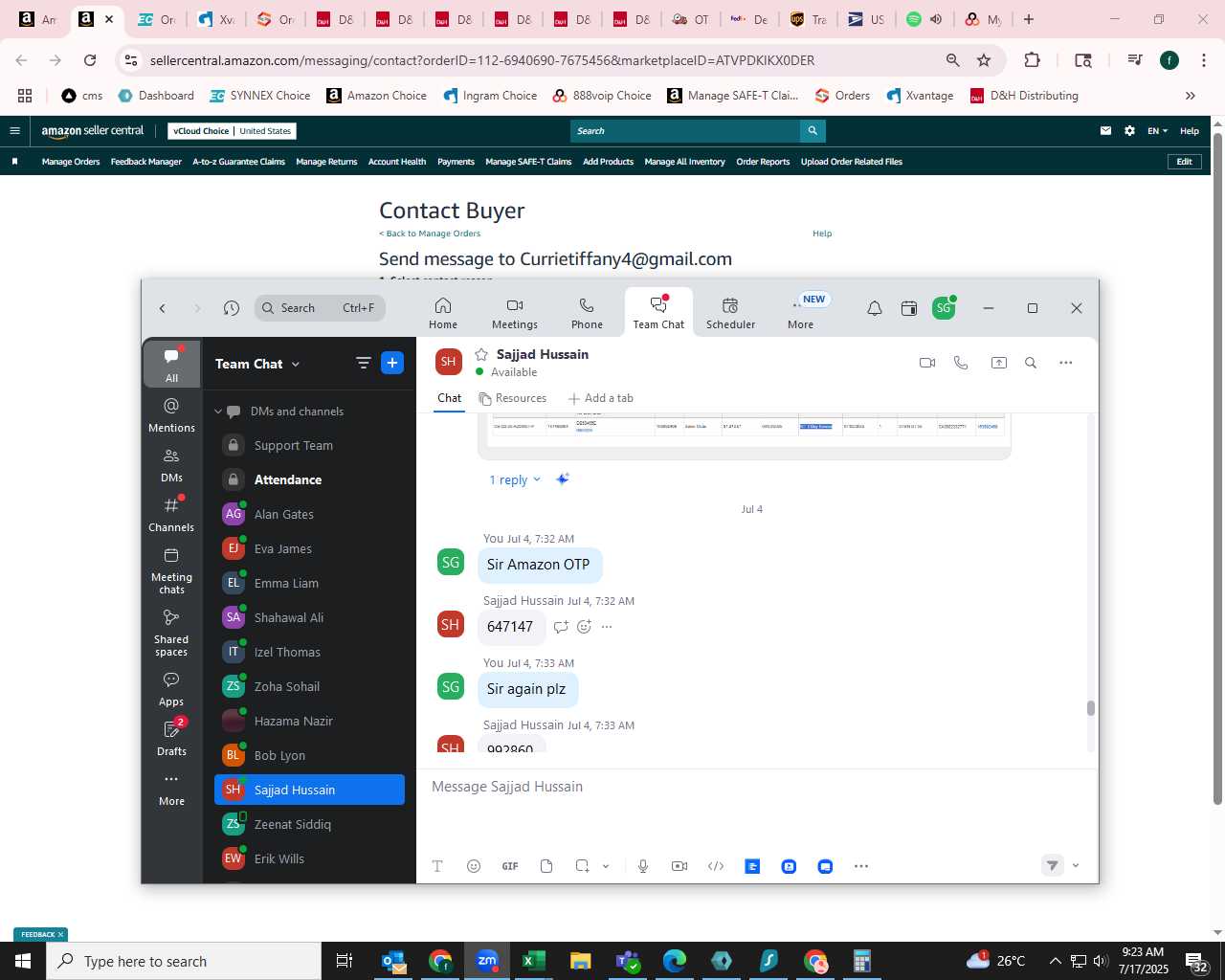The width and height of the screenshot is (1225, 980).
Task: Click Edit button in Seller Central nav
Action: (1184, 162)
